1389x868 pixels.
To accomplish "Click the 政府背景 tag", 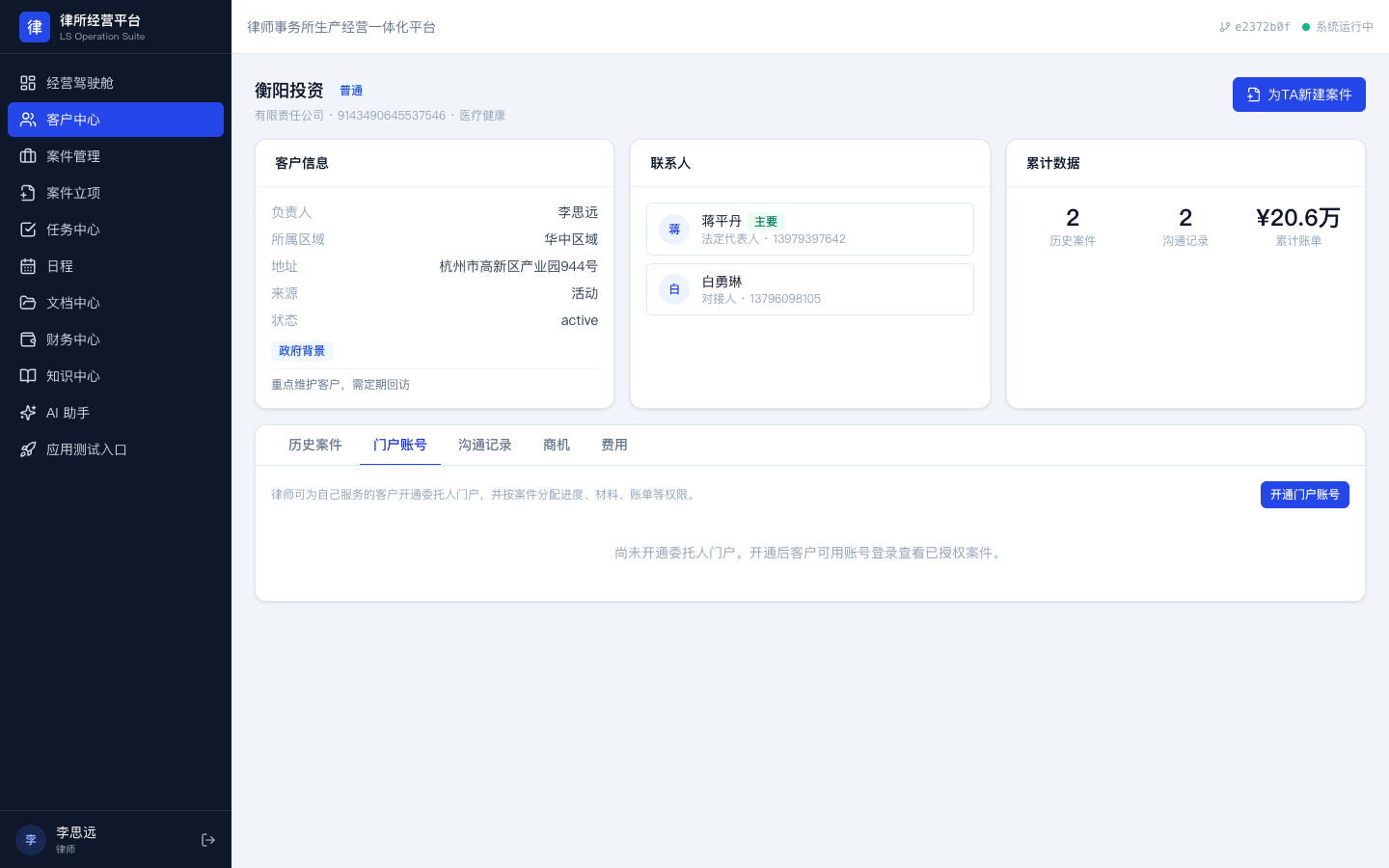I will tap(302, 351).
